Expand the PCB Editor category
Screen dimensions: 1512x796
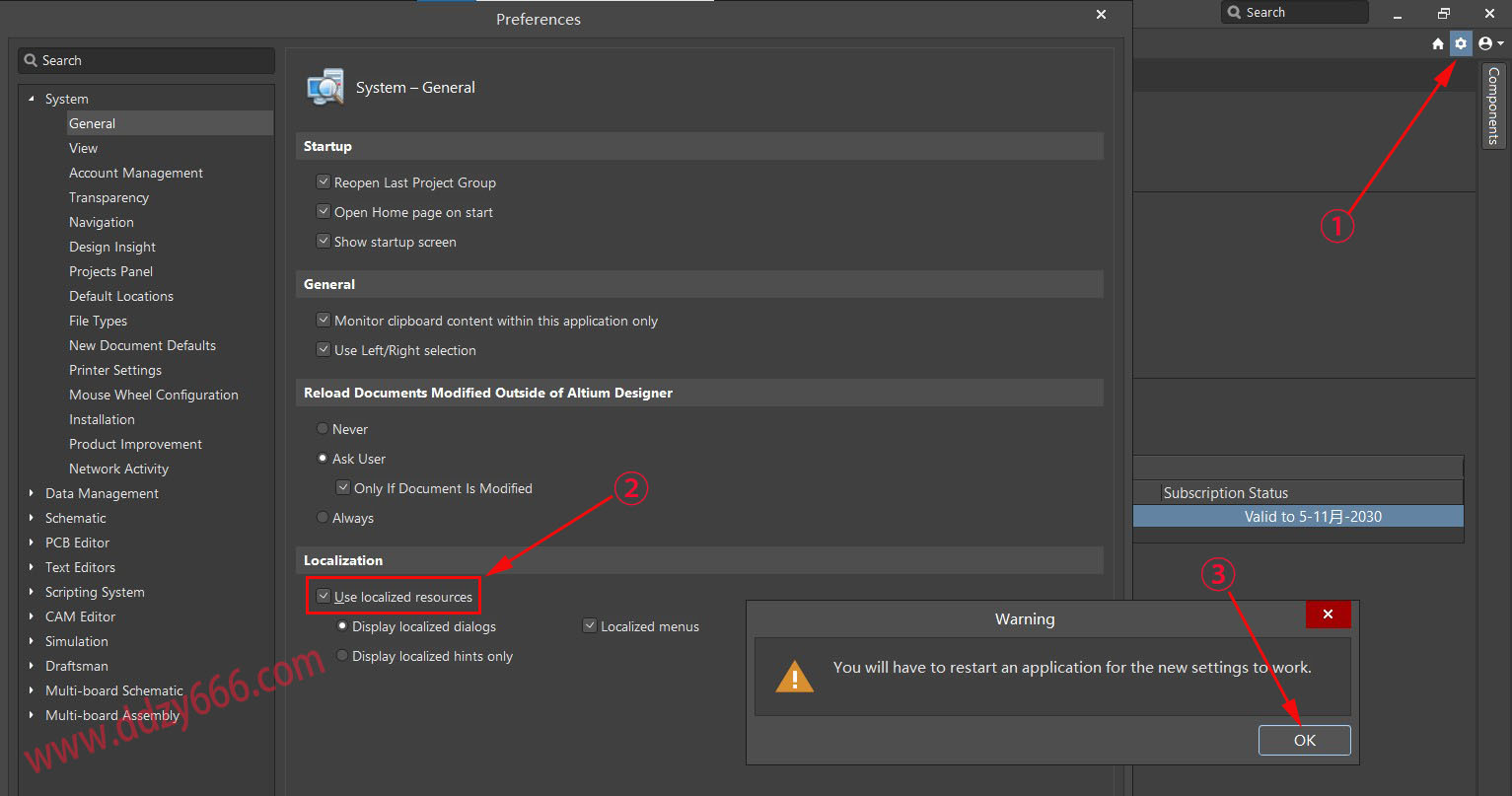click(32, 543)
